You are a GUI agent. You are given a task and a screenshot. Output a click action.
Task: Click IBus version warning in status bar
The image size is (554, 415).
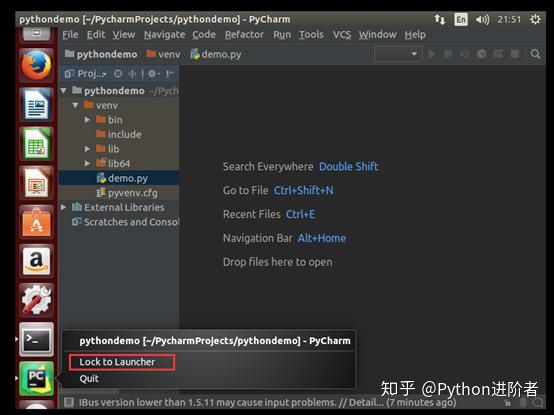point(267,402)
